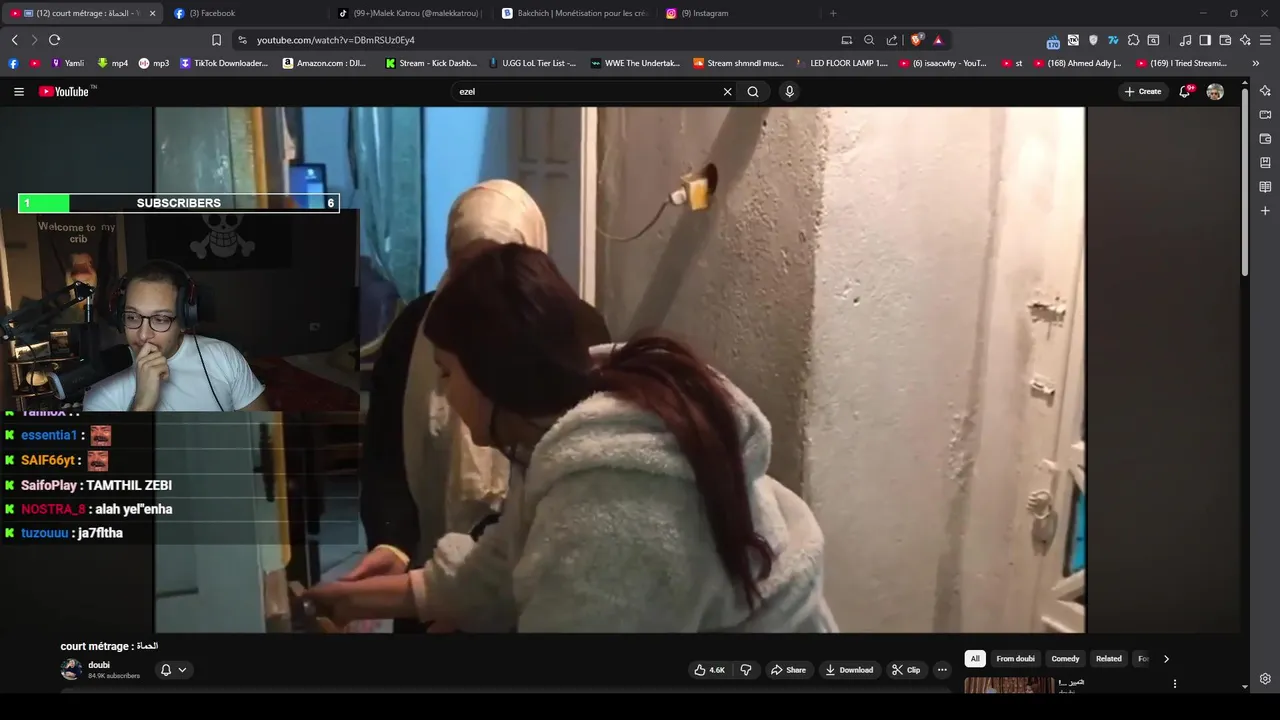Screen dimensions: 1280x720
Task: Select the From doubi filter chip
Action: pos(1015,659)
